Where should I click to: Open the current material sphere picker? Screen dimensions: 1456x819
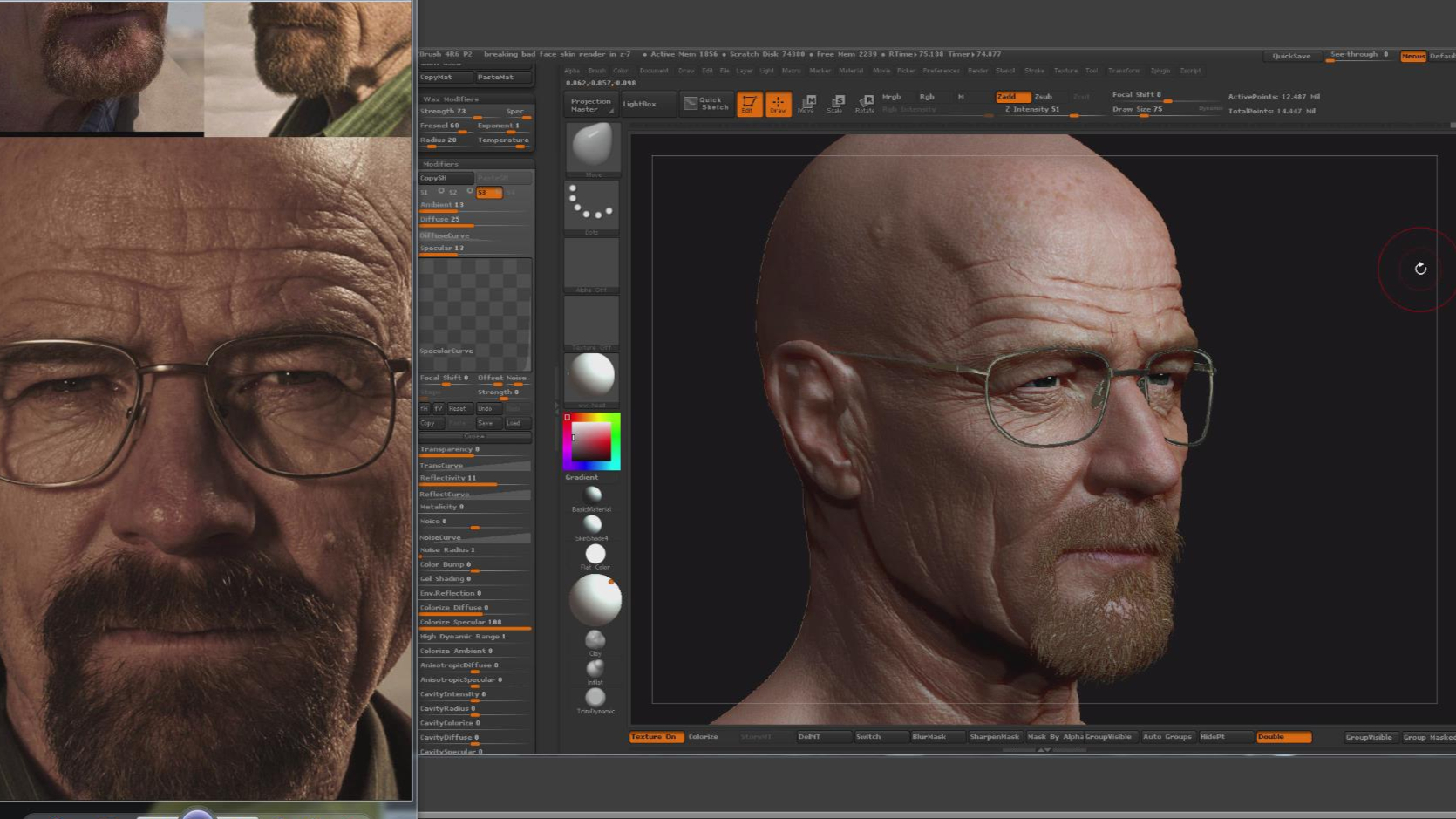pos(592,379)
